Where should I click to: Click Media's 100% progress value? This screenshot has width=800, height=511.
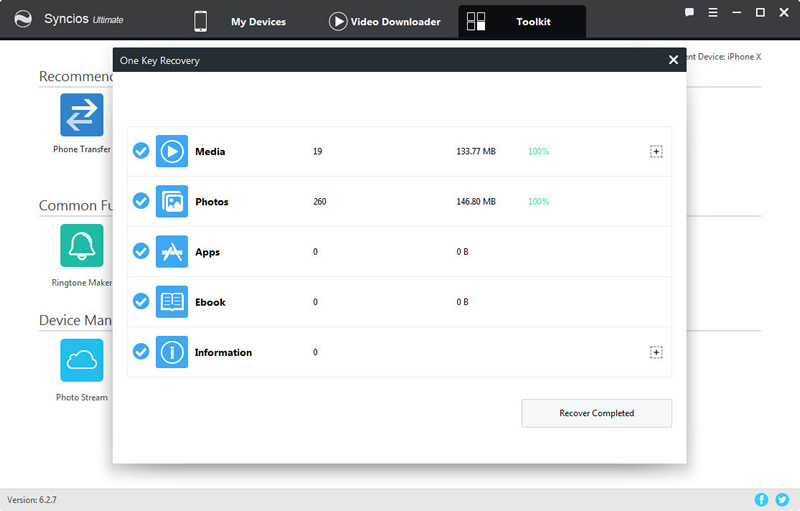(x=538, y=151)
